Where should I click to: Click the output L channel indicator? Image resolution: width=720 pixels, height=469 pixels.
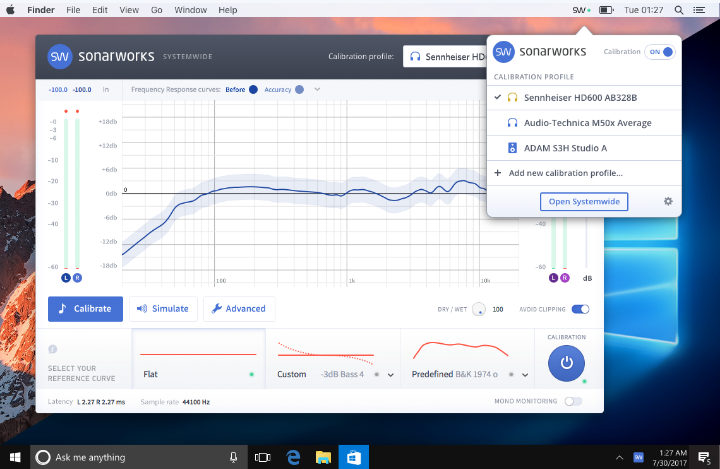[553, 278]
